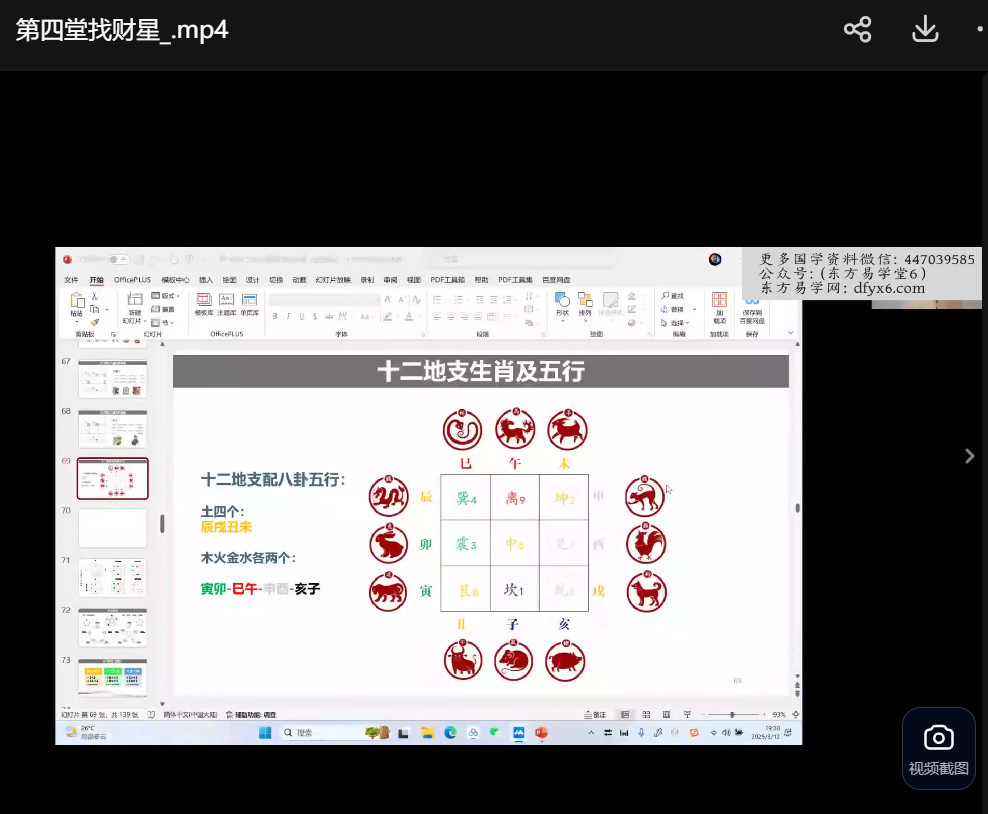Click the Arrange (排列) icon
Viewport: 988px width, 814px height.
click(x=585, y=303)
